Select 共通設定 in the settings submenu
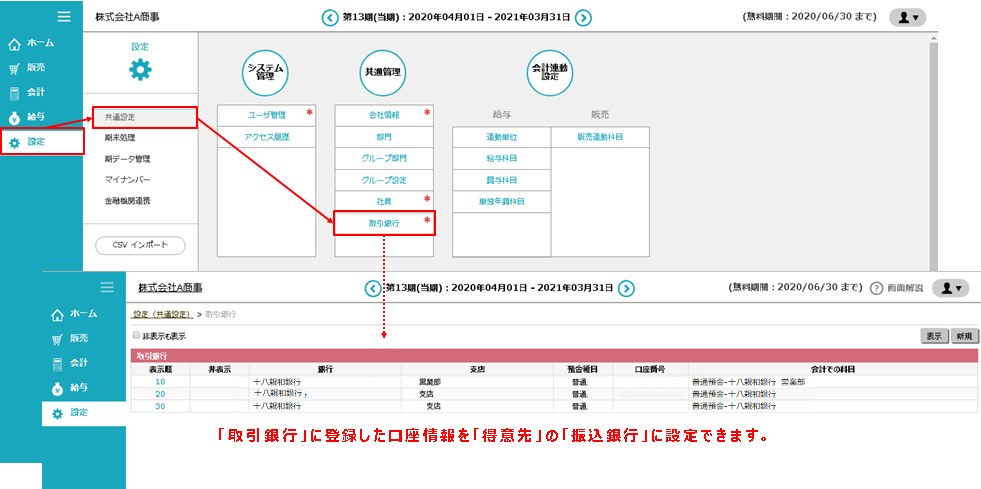Image resolution: width=981 pixels, height=489 pixels. pos(139,117)
